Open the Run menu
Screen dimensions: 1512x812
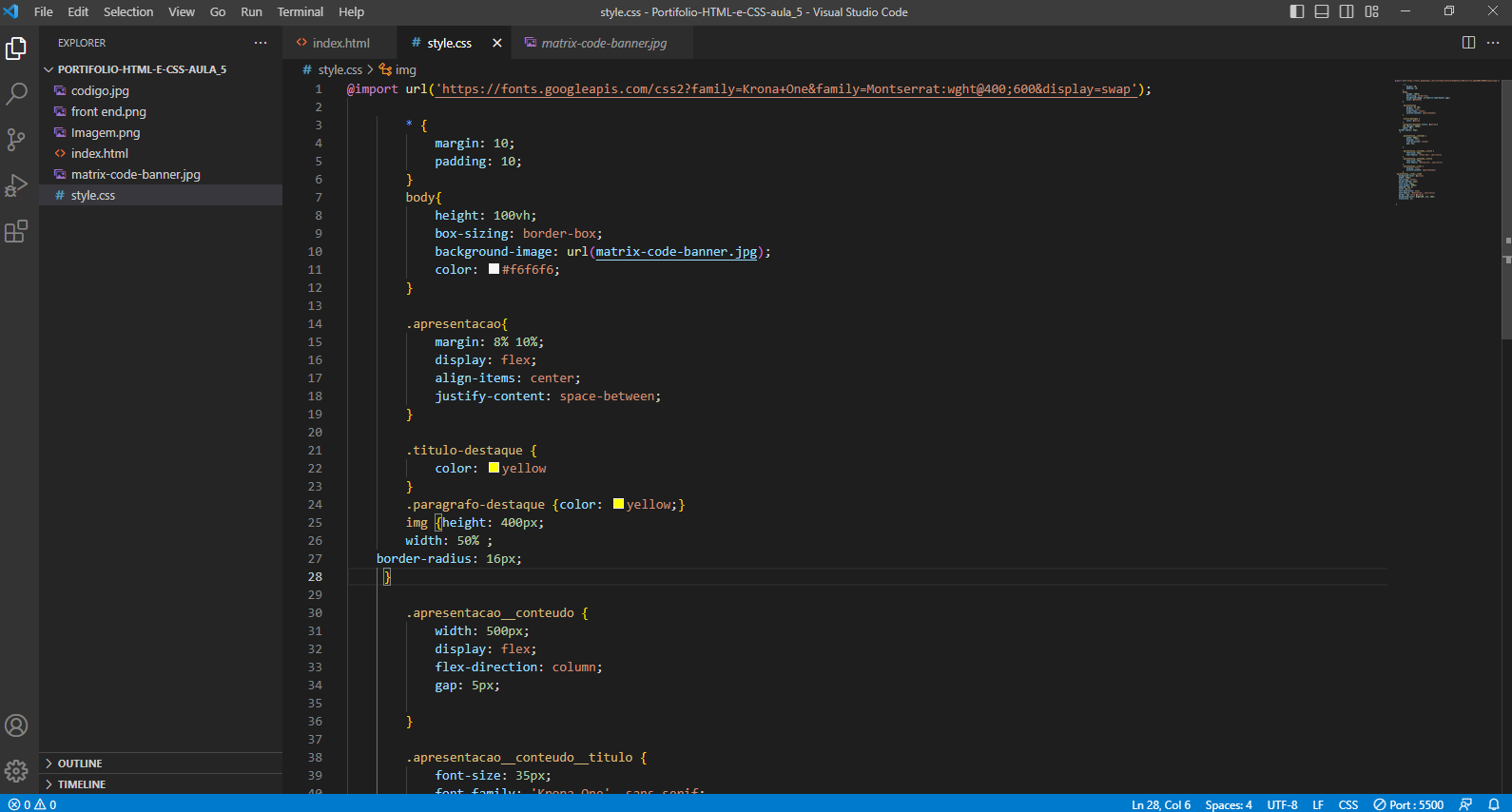(x=251, y=11)
